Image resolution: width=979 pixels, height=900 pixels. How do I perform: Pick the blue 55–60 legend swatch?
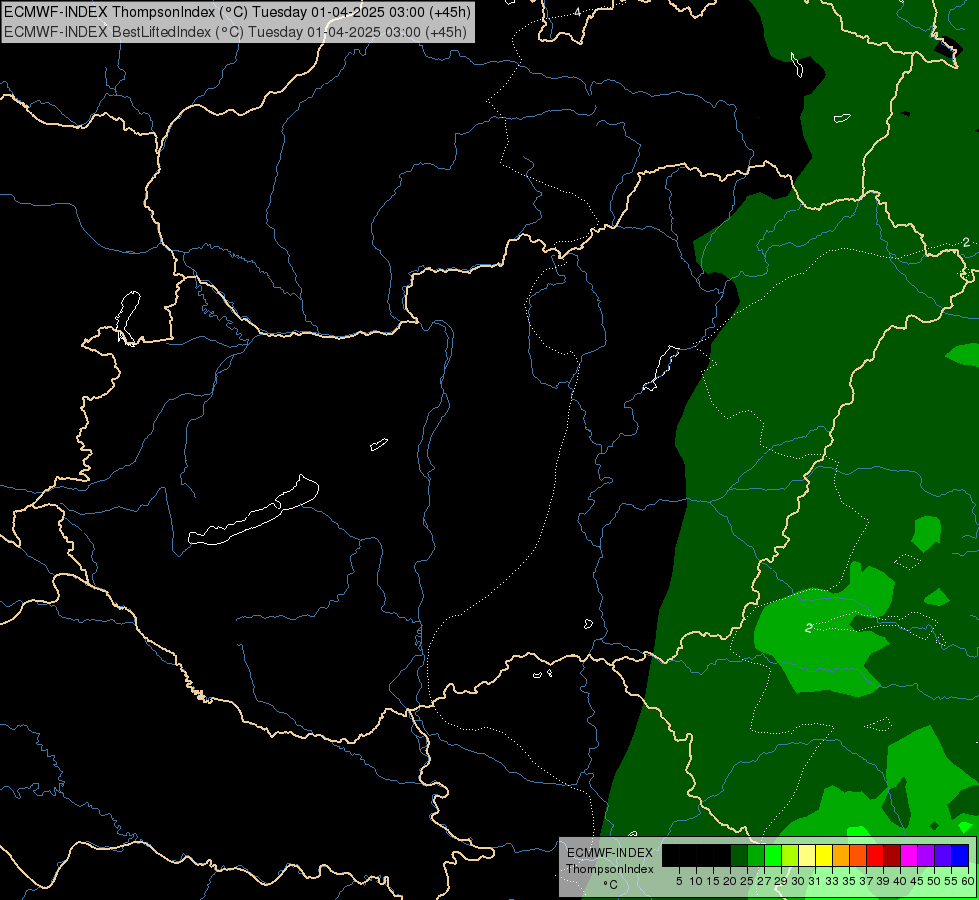coord(960,855)
